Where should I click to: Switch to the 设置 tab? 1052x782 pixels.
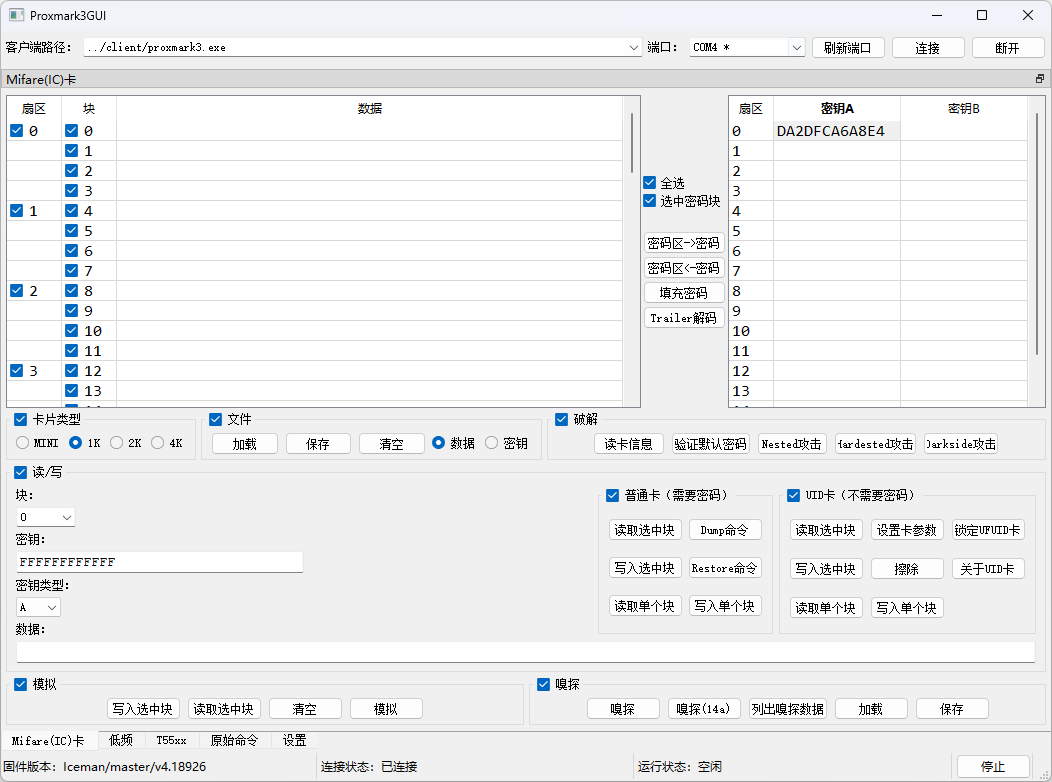point(295,740)
